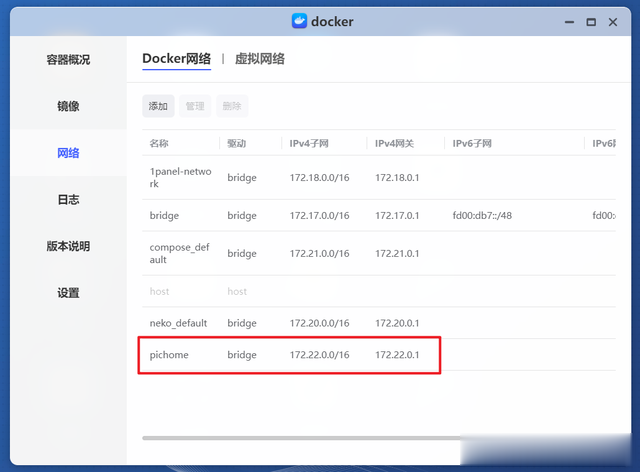Click gateway 172.17.0.1

pyautogui.click(x=397, y=216)
